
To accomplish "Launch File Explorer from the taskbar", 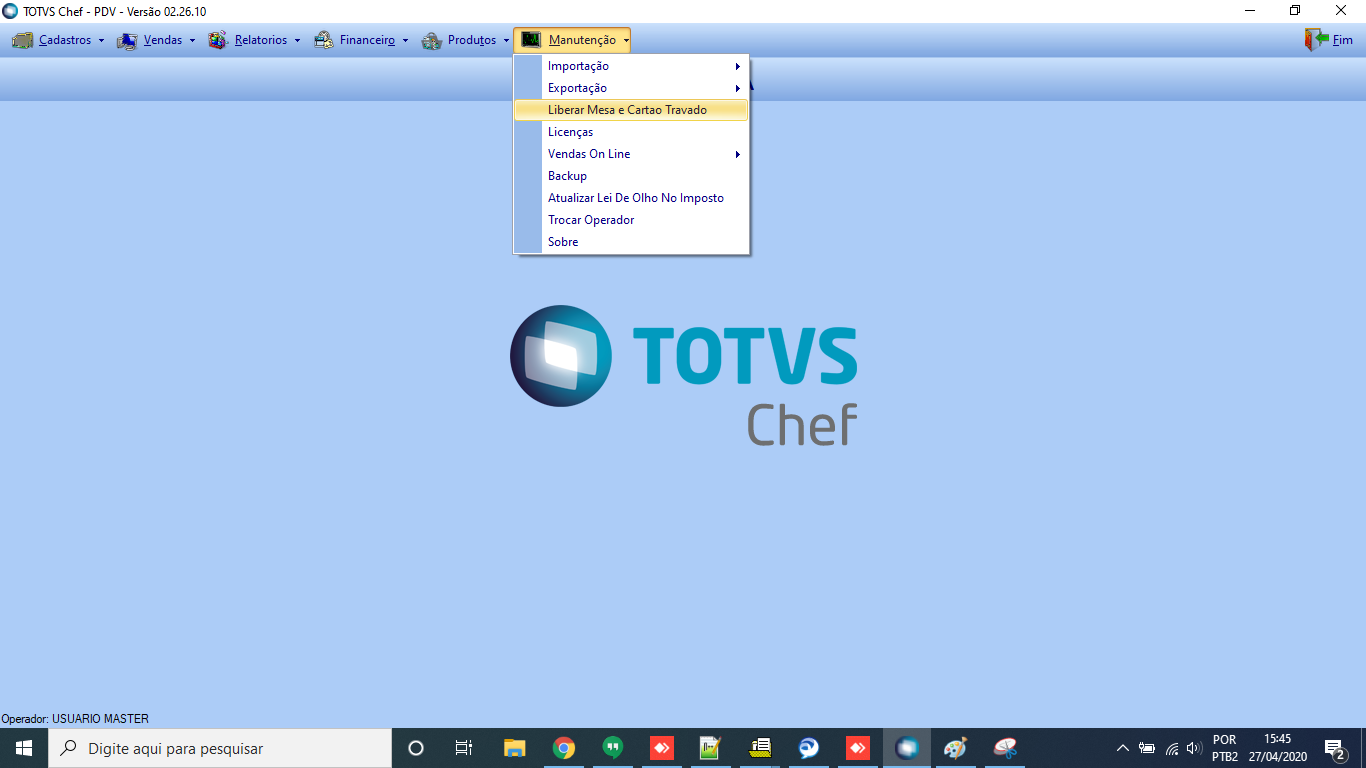I will point(514,748).
